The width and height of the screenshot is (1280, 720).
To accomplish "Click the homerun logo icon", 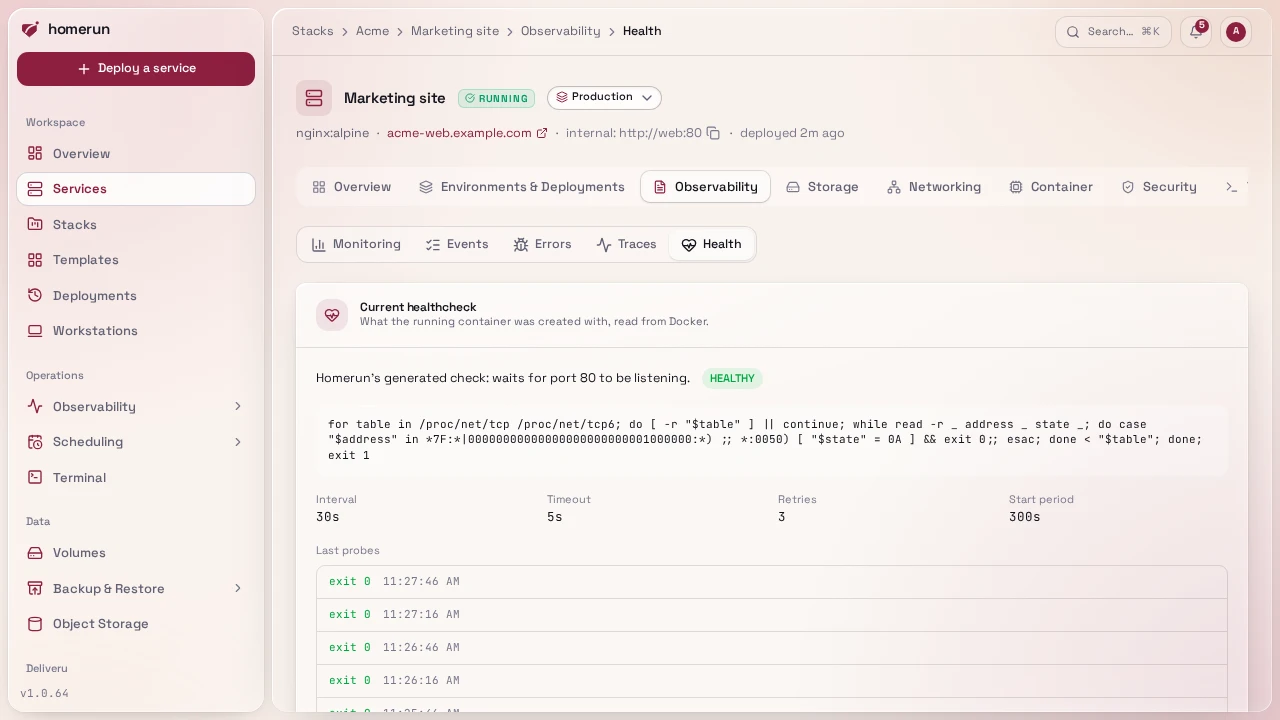I will click(x=30, y=30).
